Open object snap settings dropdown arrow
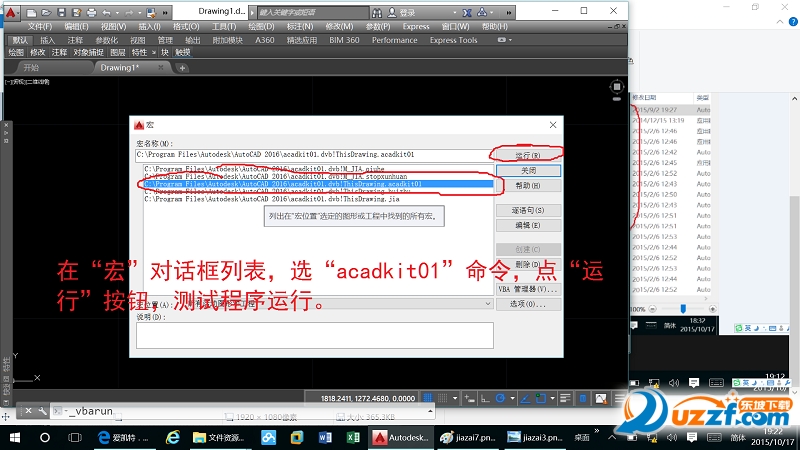 (553, 398)
